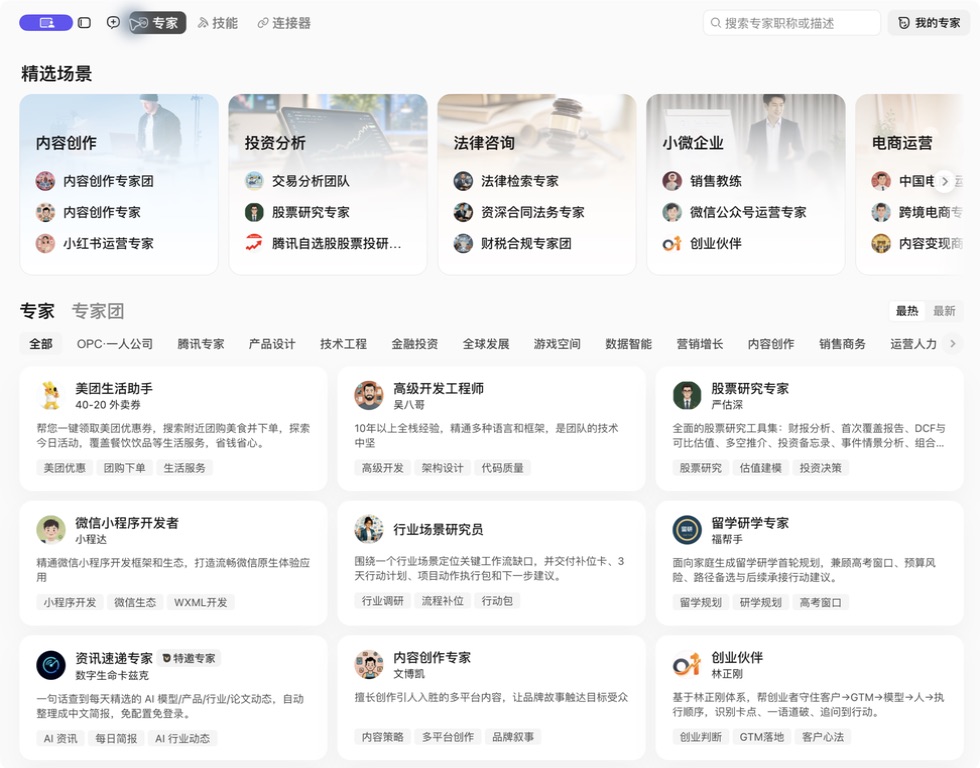Filter by 全球发展 category
Screen dimensions: 980x768
click(x=486, y=344)
